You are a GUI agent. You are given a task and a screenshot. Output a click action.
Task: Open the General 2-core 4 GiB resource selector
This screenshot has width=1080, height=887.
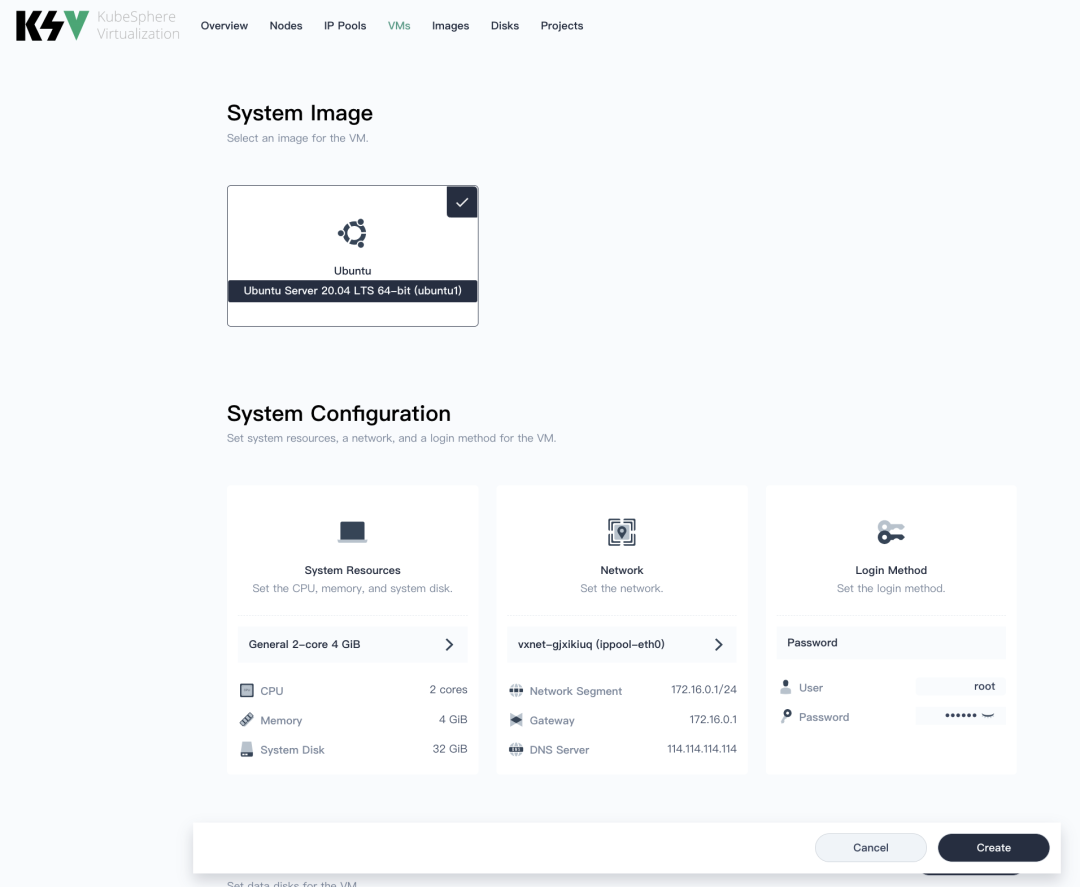(352, 644)
